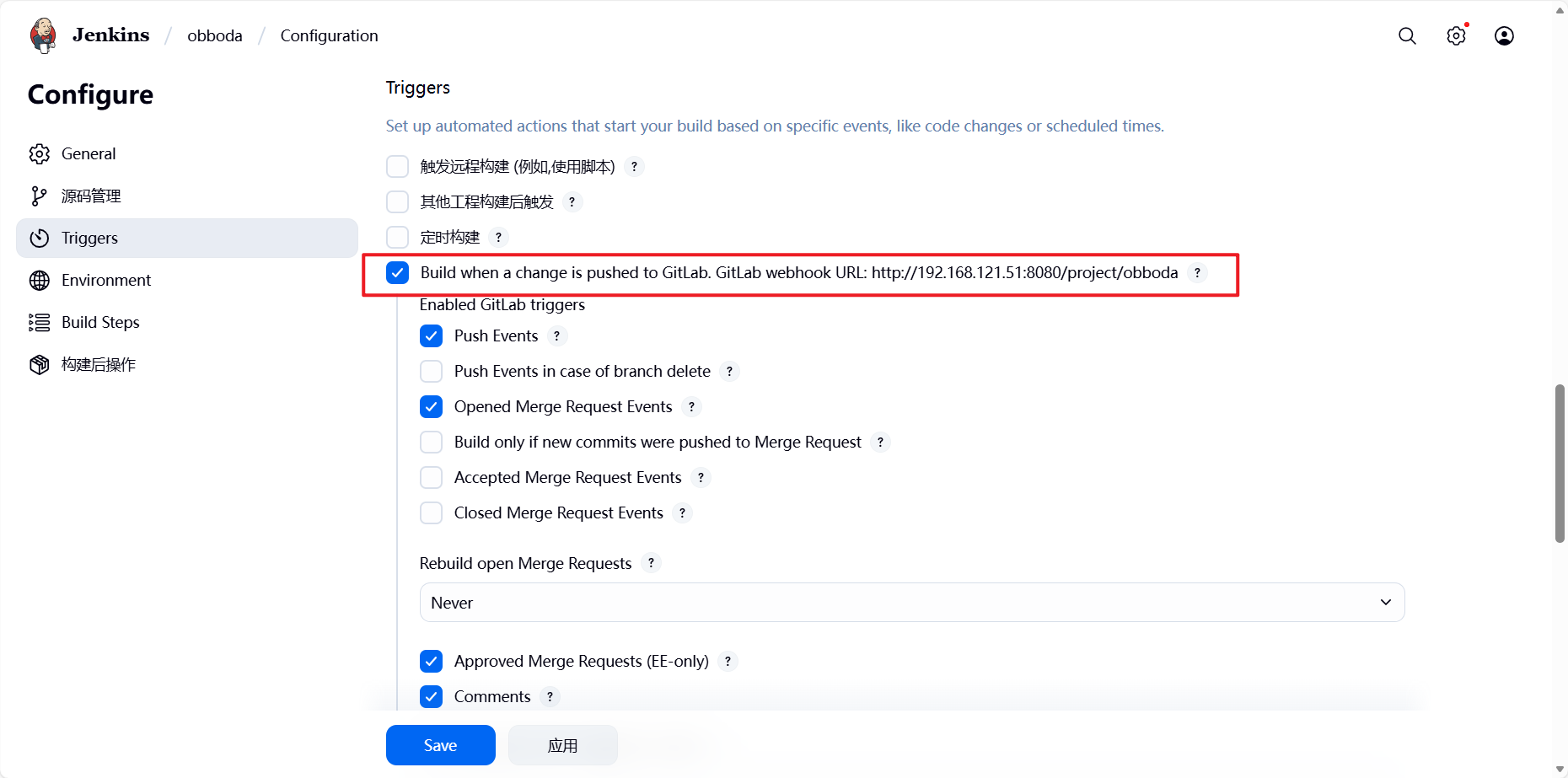Show help for Approved Merge Requests
The width and height of the screenshot is (1568, 778).
tap(728, 662)
